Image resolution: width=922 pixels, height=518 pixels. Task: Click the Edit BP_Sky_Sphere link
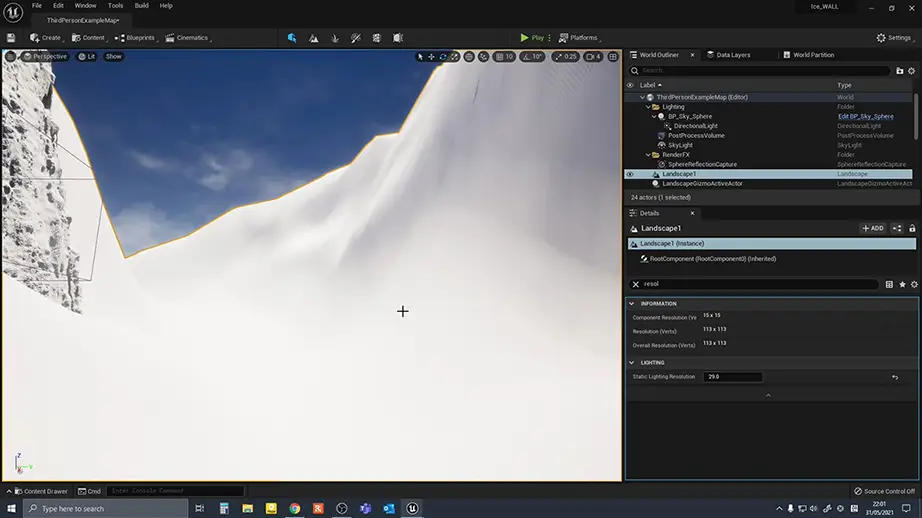point(865,116)
